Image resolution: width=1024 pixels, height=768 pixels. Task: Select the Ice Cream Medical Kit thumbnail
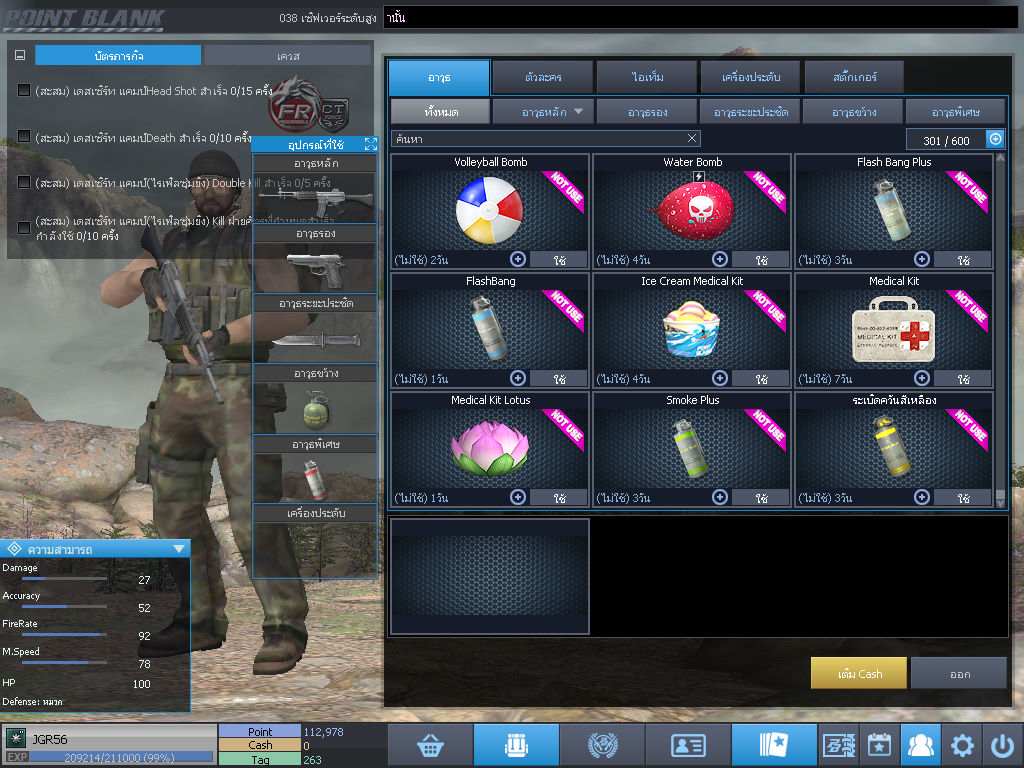pyautogui.click(x=692, y=328)
